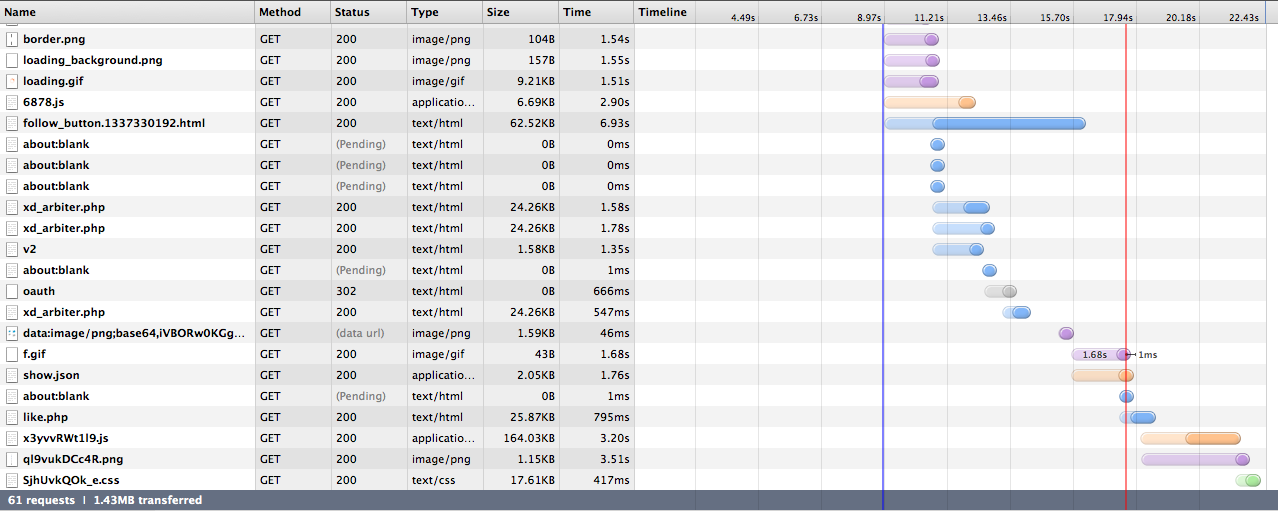Click the image icon beside the data:image/png row

click(x=12, y=333)
